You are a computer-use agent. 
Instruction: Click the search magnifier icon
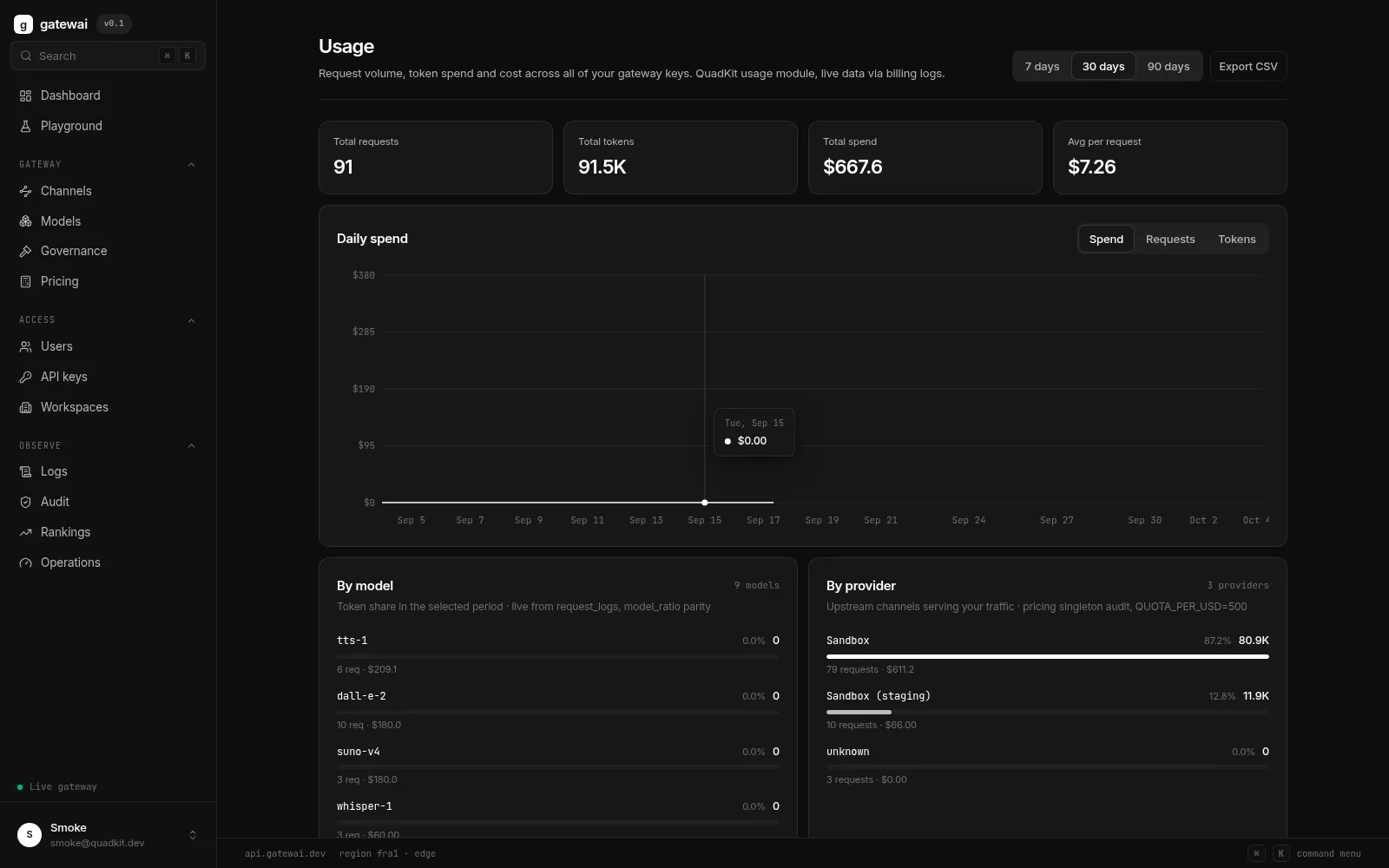click(26, 56)
